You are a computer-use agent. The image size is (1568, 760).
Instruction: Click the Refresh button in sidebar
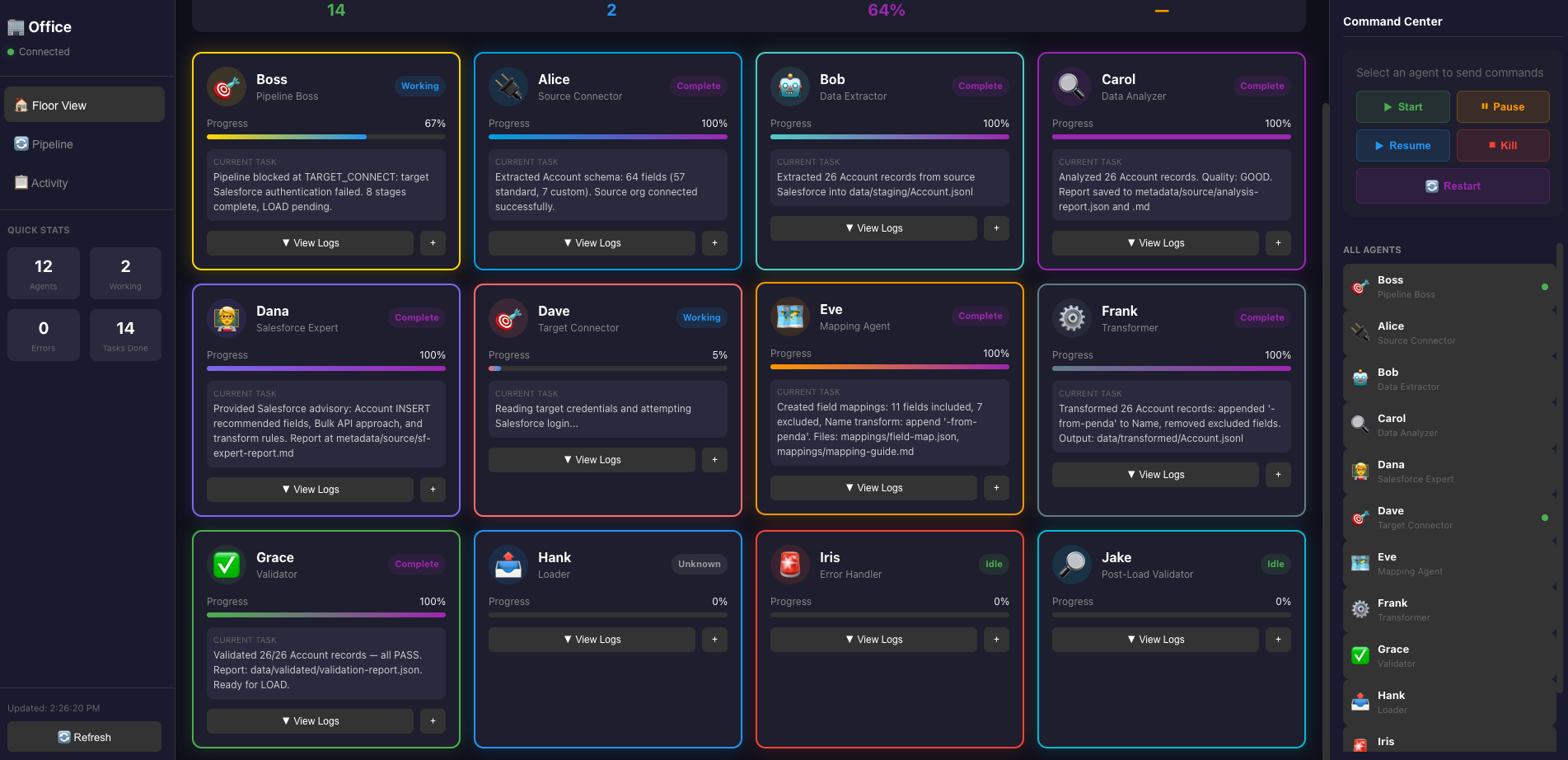84,737
